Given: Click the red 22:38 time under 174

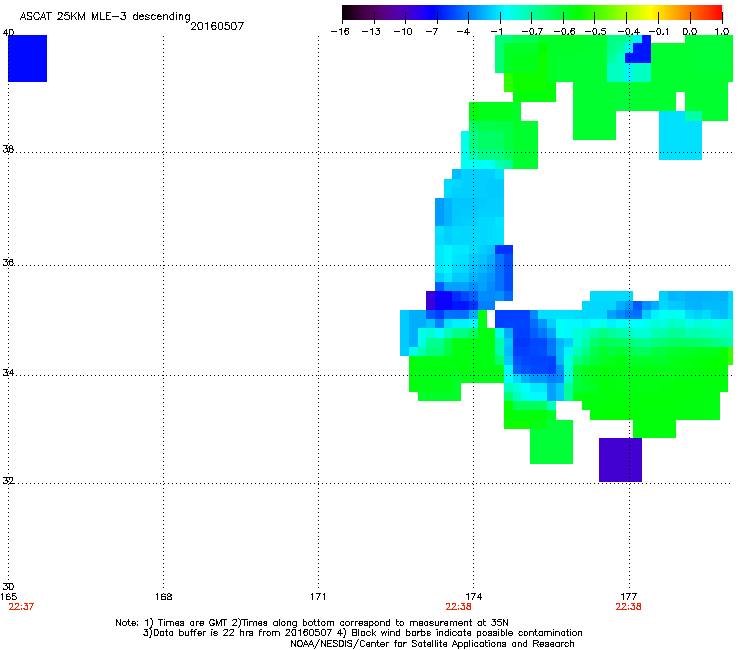Looking at the screenshot, I should pos(458,607).
